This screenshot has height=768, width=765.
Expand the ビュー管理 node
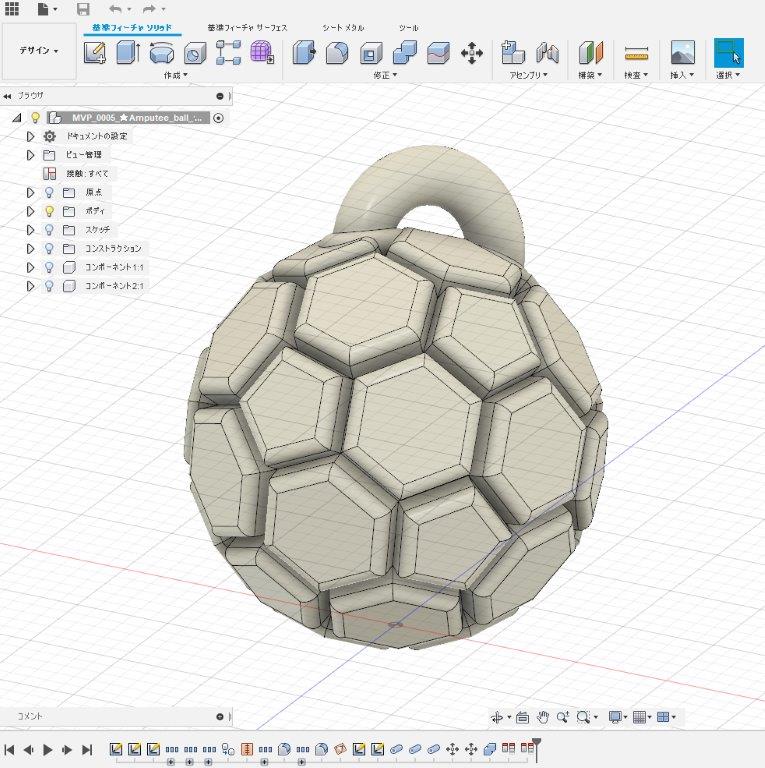point(30,155)
